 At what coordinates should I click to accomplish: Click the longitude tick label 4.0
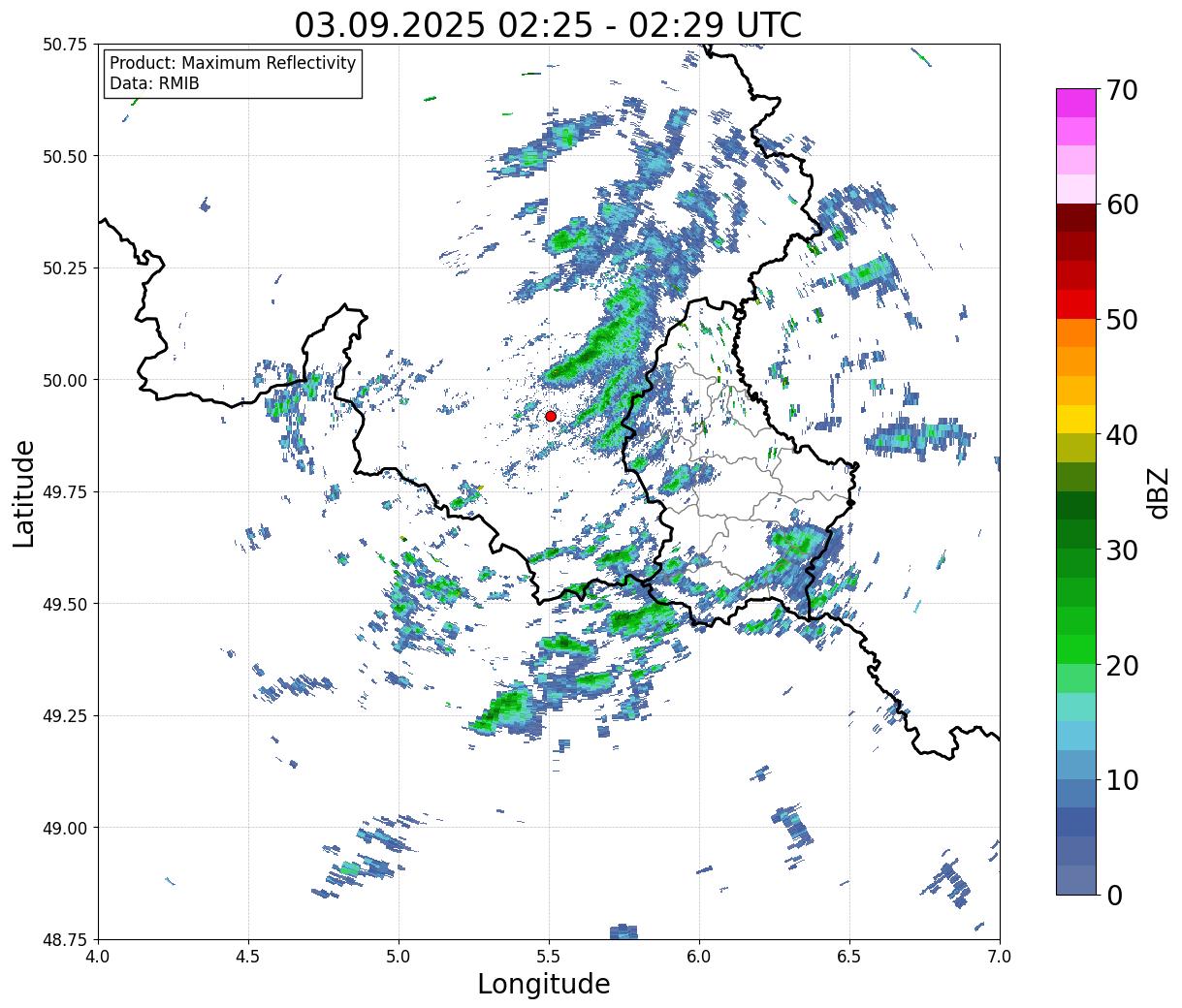(x=98, y=957)
